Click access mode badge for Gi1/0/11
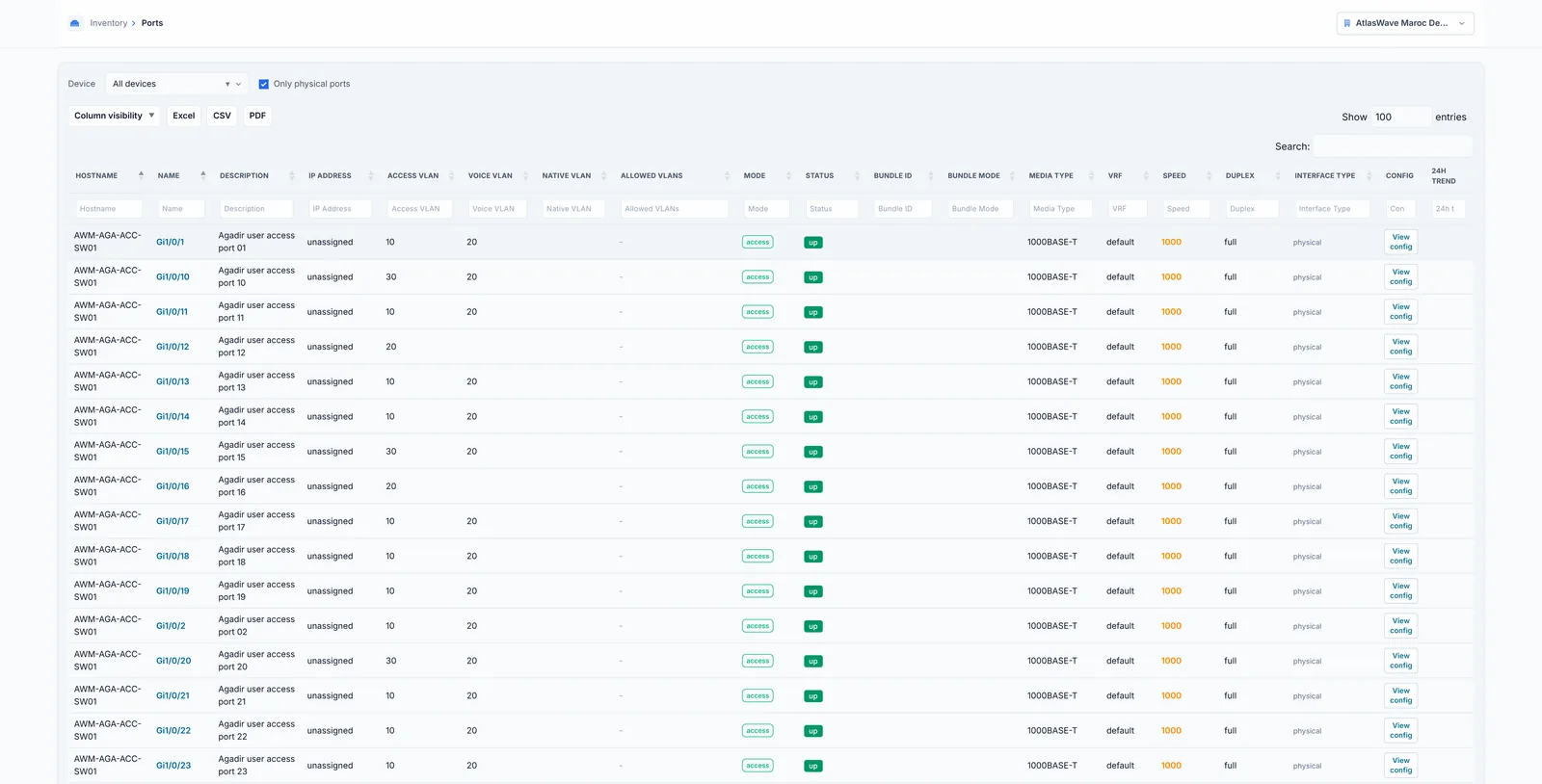Viewport: 1542px width, 784px height. coord(758,312)
